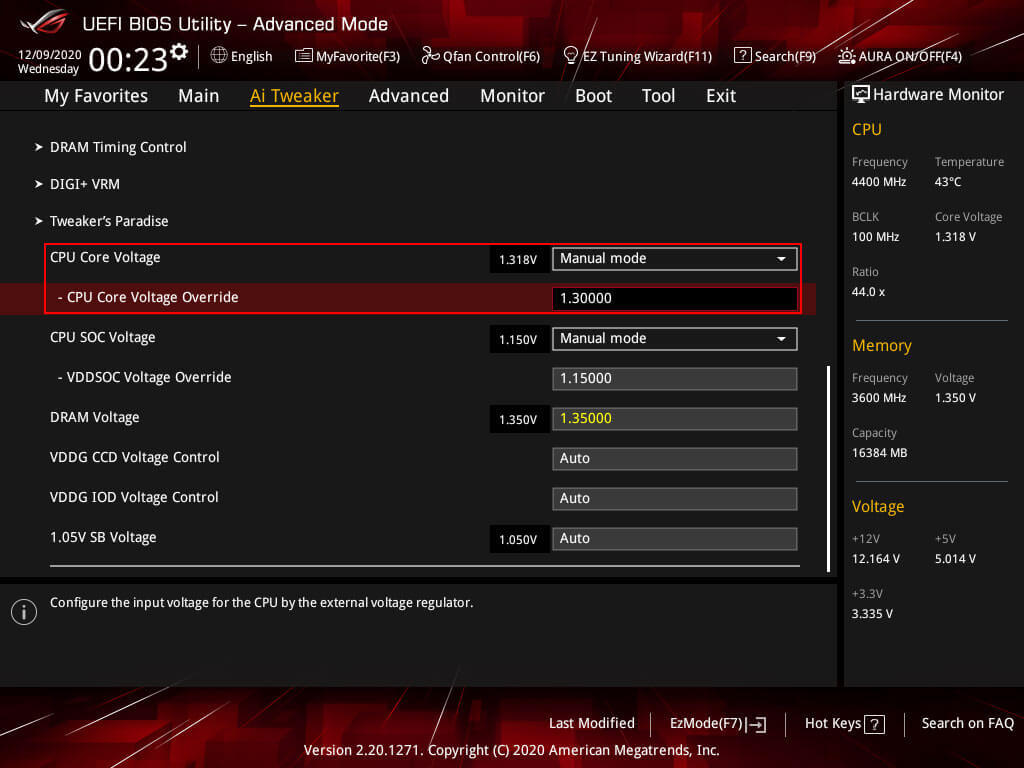The width and height of the screenshot is (1024, 768).
Task: Click VDDSOC Voltage Override field
Action: 675,379
